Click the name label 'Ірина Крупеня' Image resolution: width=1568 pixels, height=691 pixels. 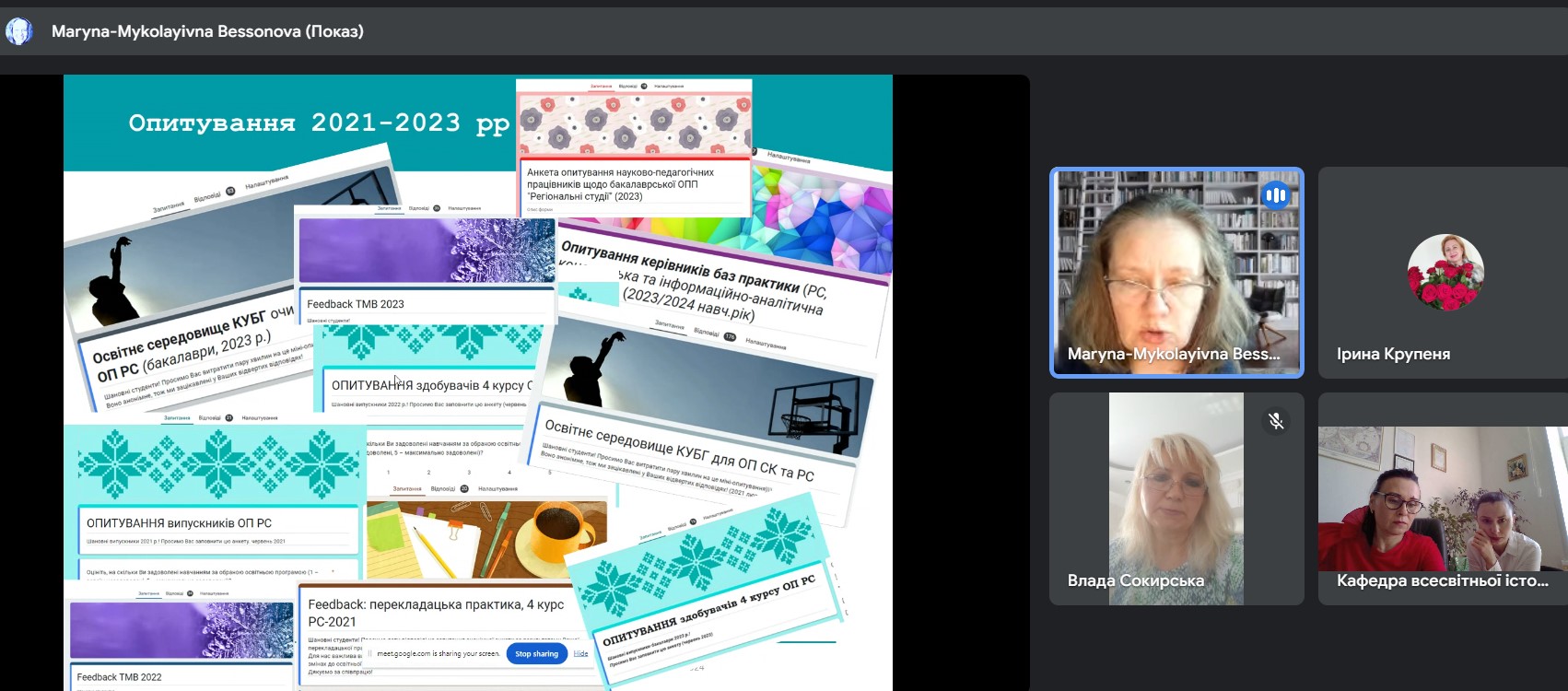click(1393, 354)
